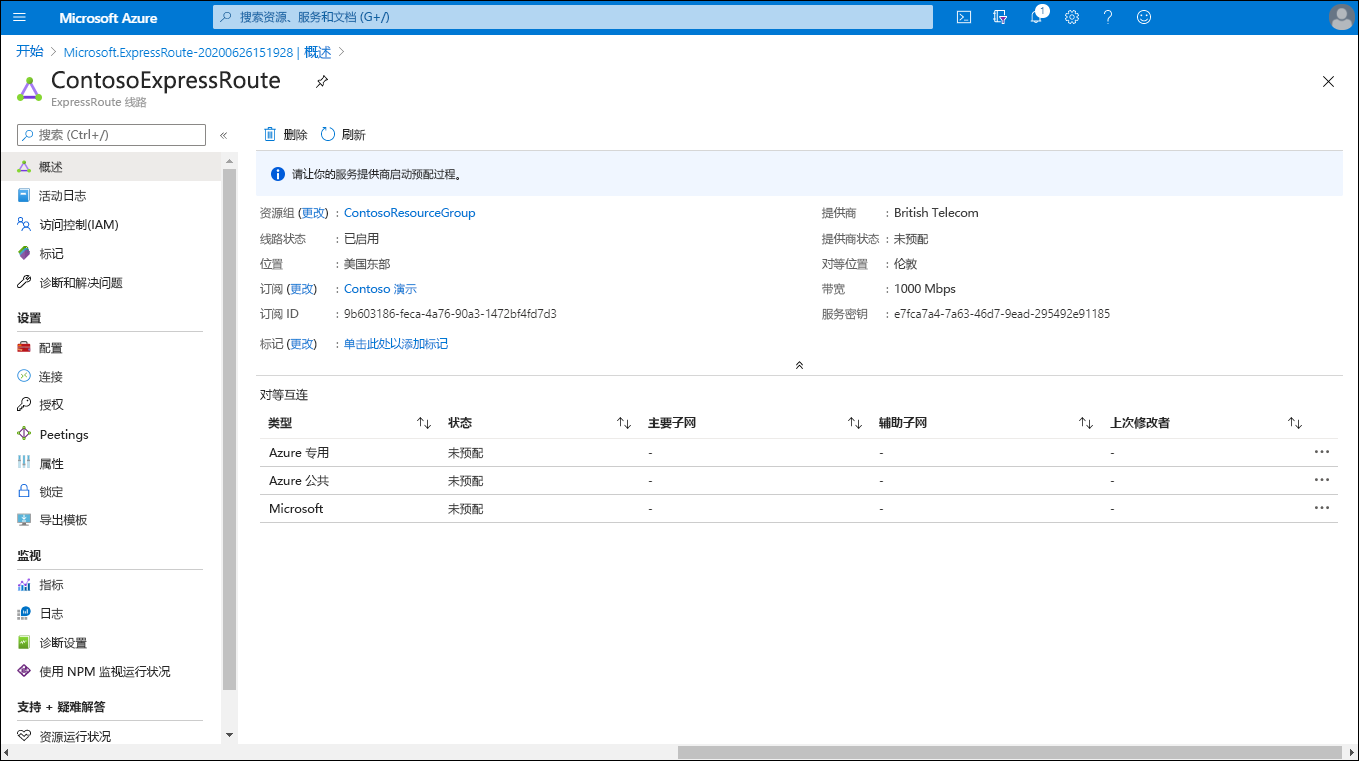Open the Azure portal hamburger menu
1359x761 pixels.
coord(20,17)
